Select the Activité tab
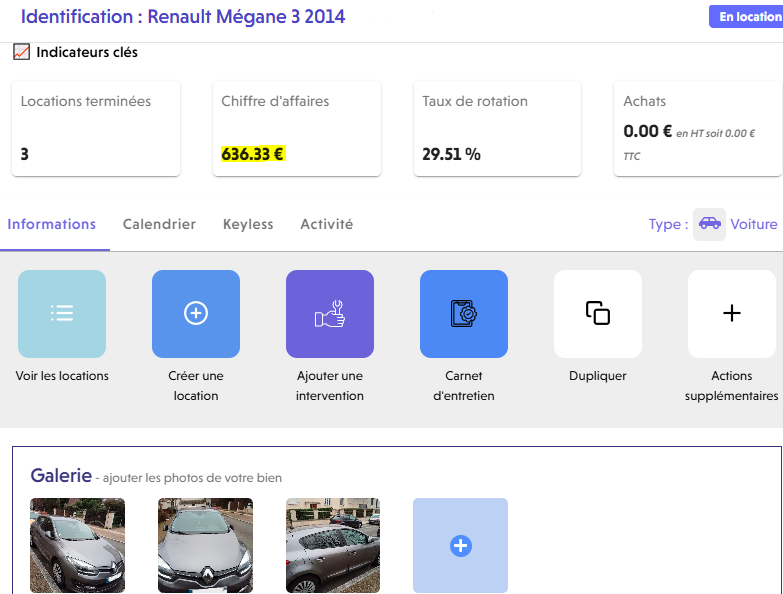The height and width of the screenshot is (594, 783). (x=326, y=224)
